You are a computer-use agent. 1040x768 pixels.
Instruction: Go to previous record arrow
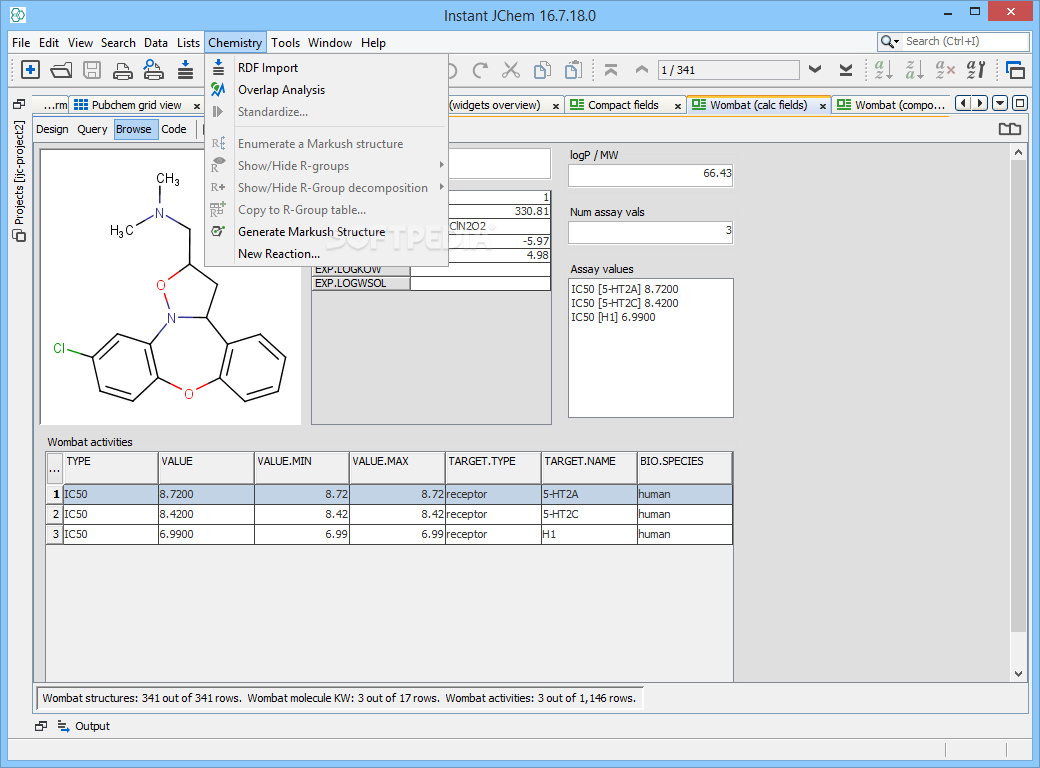click(x=641, y=70)
